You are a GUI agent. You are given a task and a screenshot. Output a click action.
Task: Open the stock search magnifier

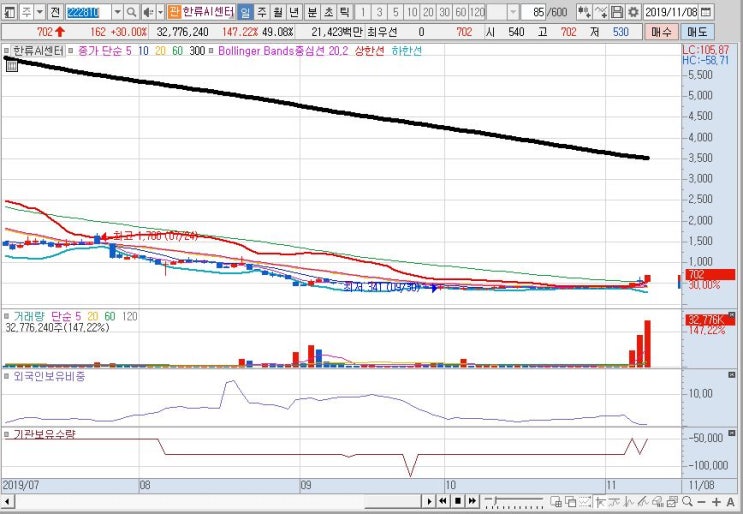[x=132, y=12]
